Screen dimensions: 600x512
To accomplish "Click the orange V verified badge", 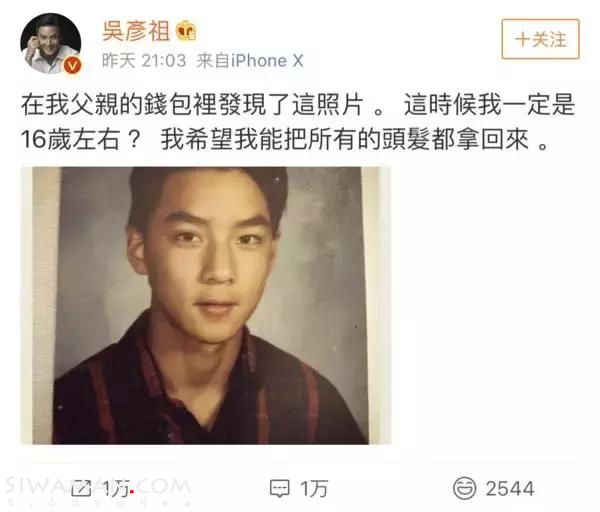I will click(72, 65).
